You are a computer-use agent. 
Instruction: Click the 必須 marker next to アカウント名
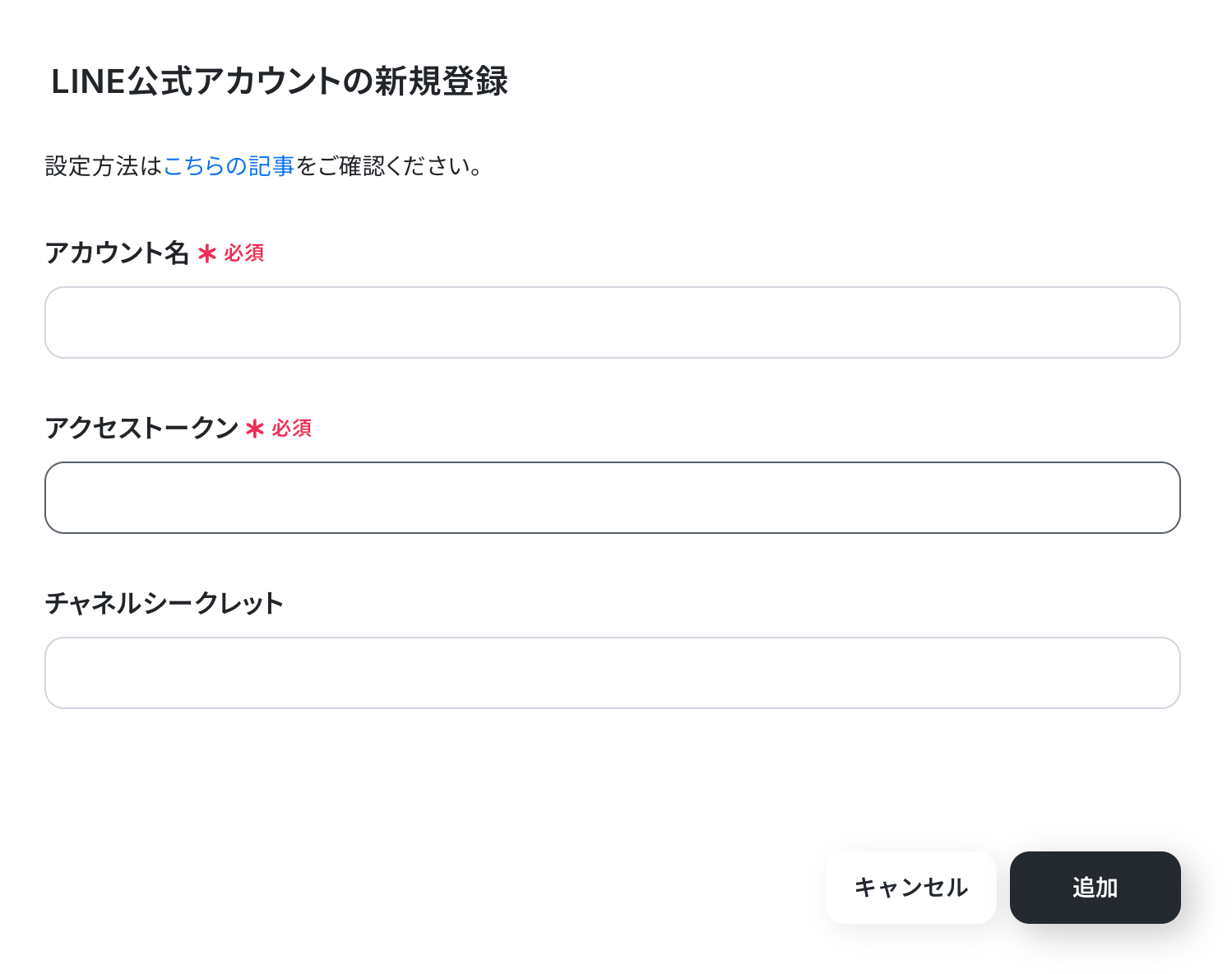coord(244,253)
